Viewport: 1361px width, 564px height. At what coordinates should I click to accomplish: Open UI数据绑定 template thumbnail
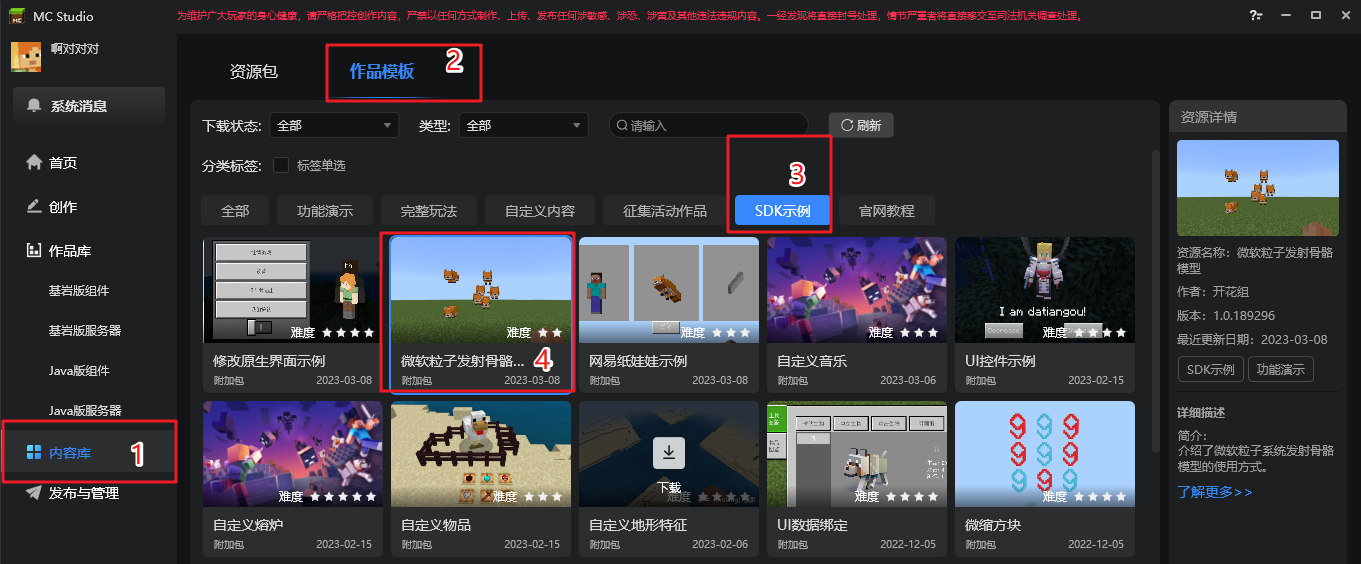pyautogui.click(x=857, y=454)
